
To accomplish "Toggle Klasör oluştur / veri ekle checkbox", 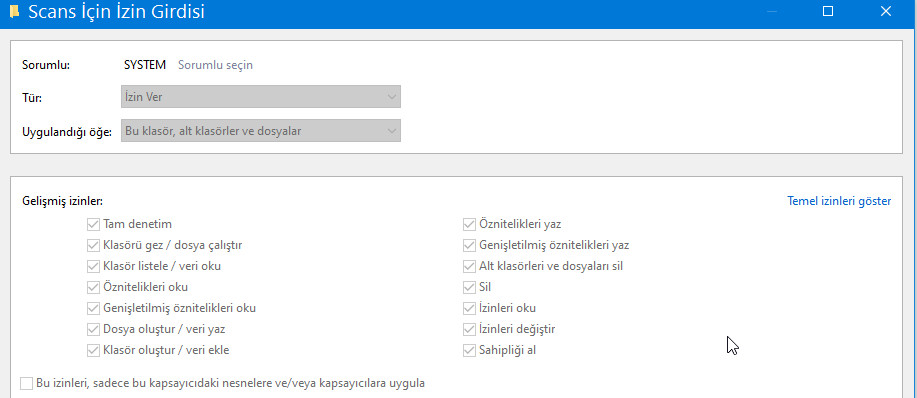I will click(x=93, y=351).
